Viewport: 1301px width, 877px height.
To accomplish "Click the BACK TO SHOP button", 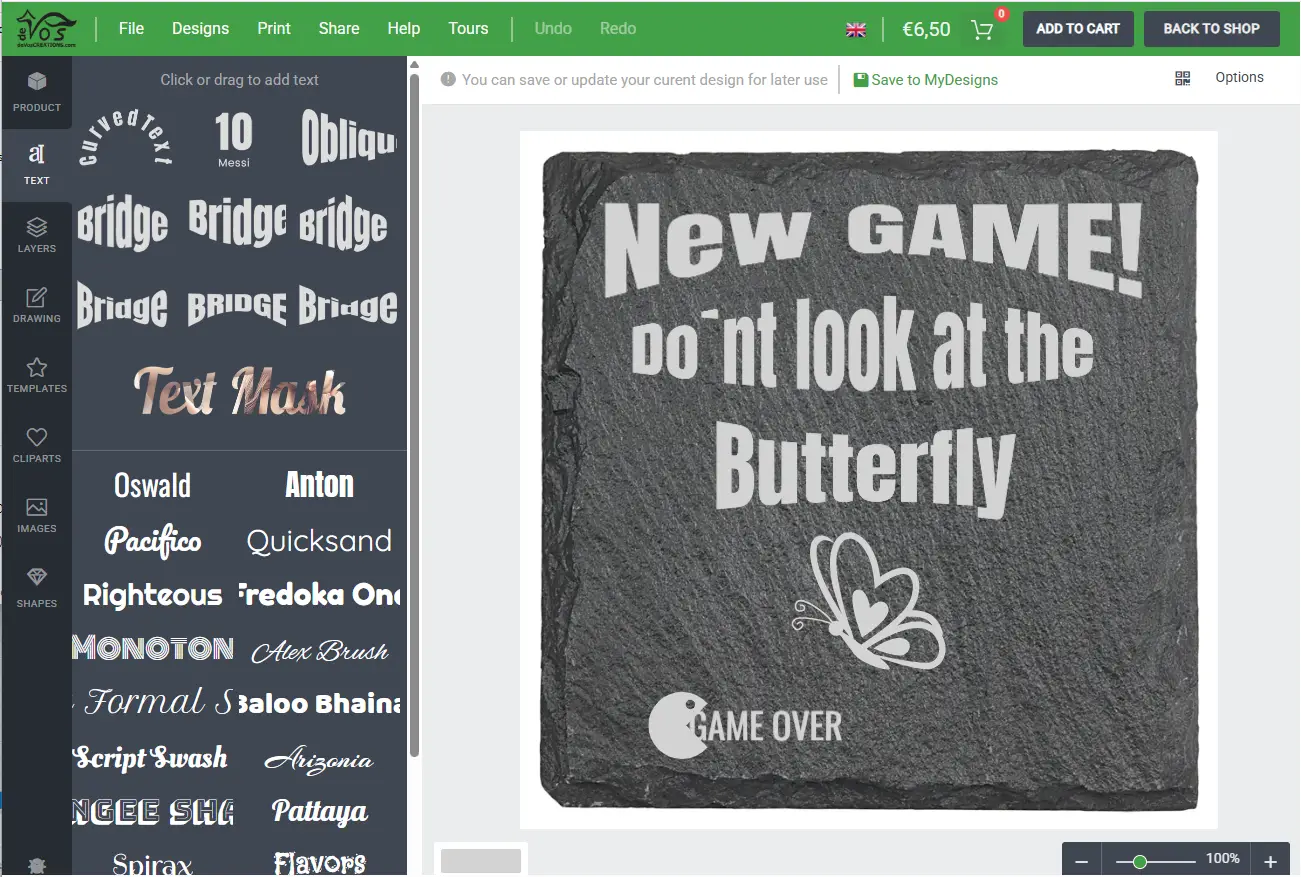I will pyautogui.click(x=1212, y=29).
